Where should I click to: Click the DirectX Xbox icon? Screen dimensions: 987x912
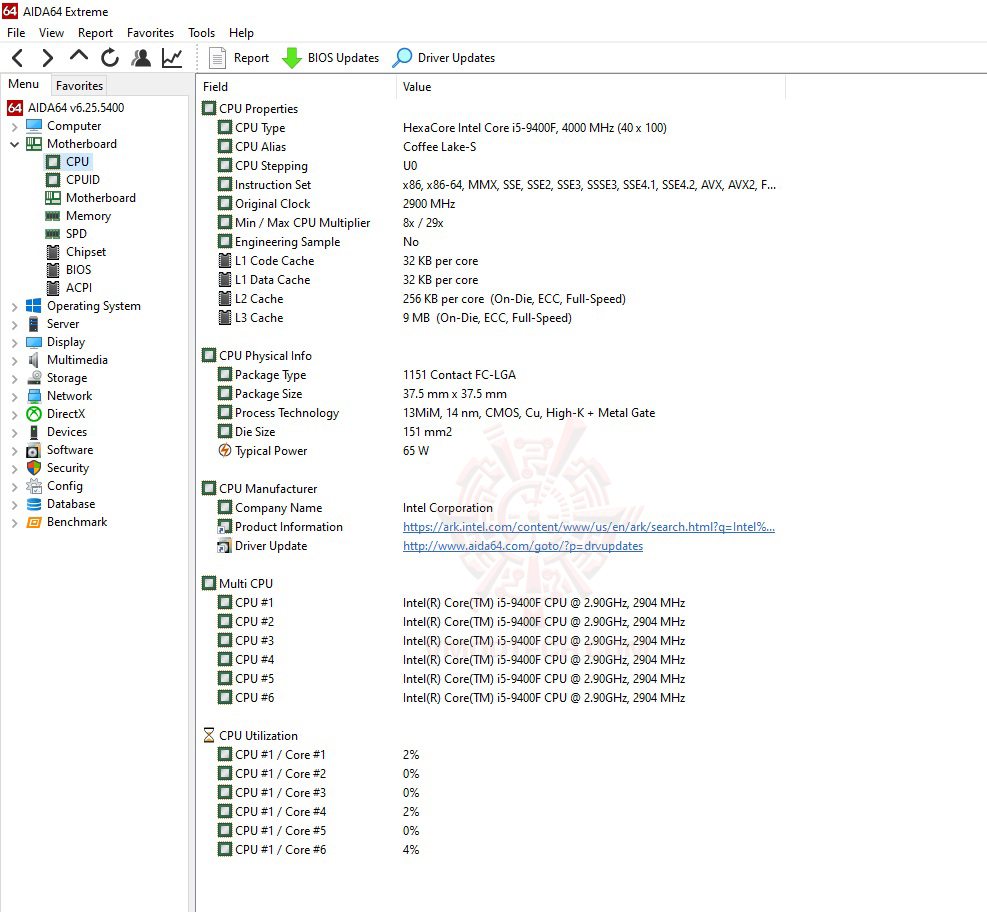click(33, 414)
